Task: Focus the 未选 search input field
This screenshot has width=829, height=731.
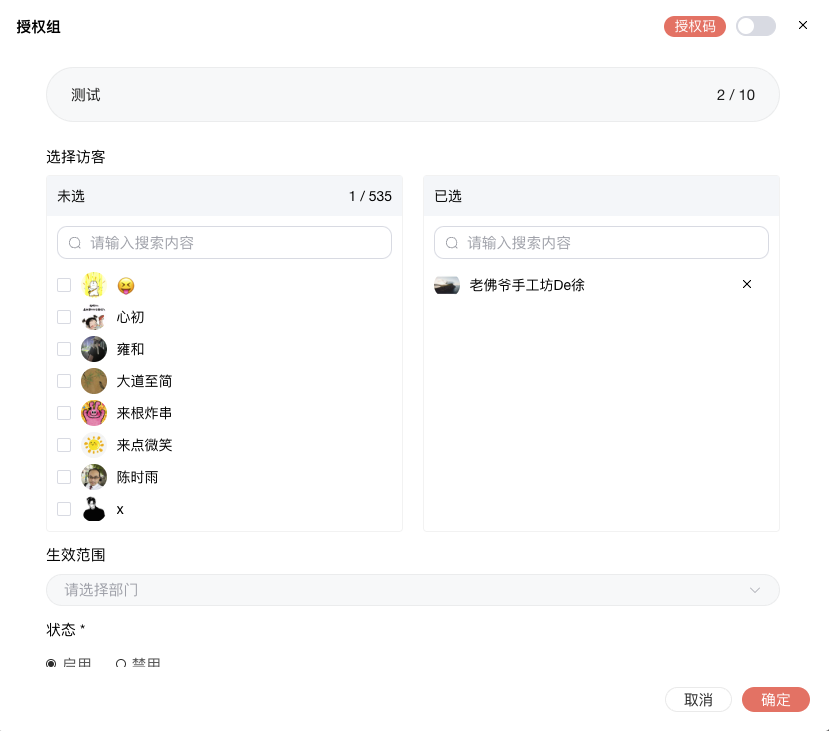Action: (235, 243)
